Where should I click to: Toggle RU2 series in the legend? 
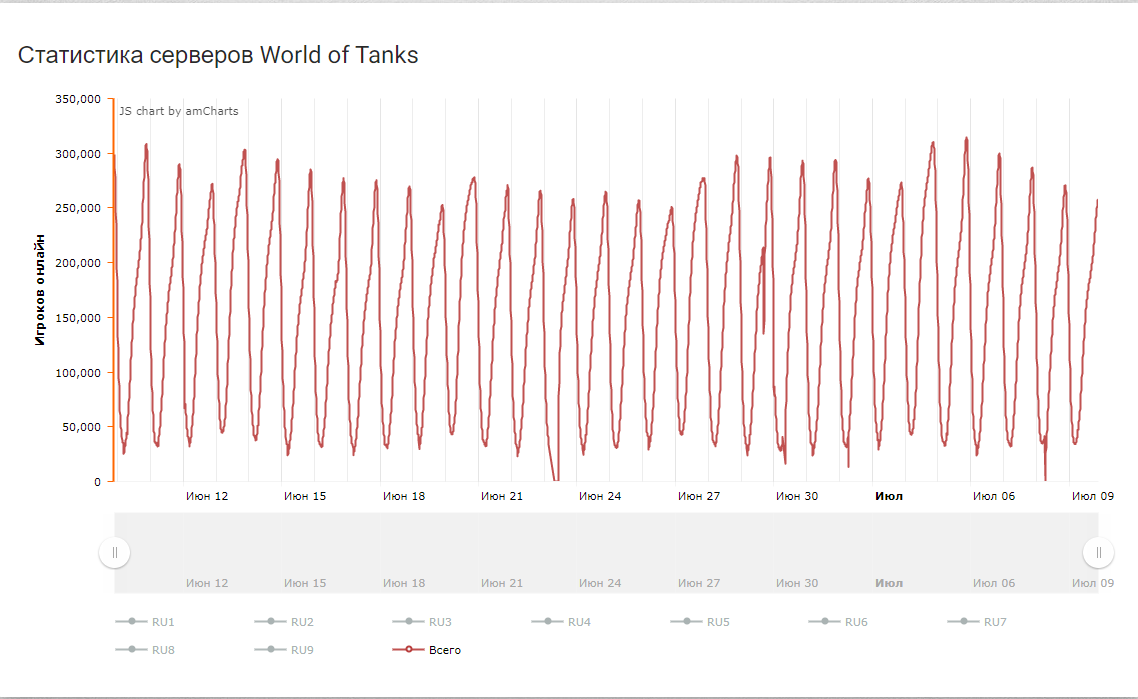[x=284, y=621]
